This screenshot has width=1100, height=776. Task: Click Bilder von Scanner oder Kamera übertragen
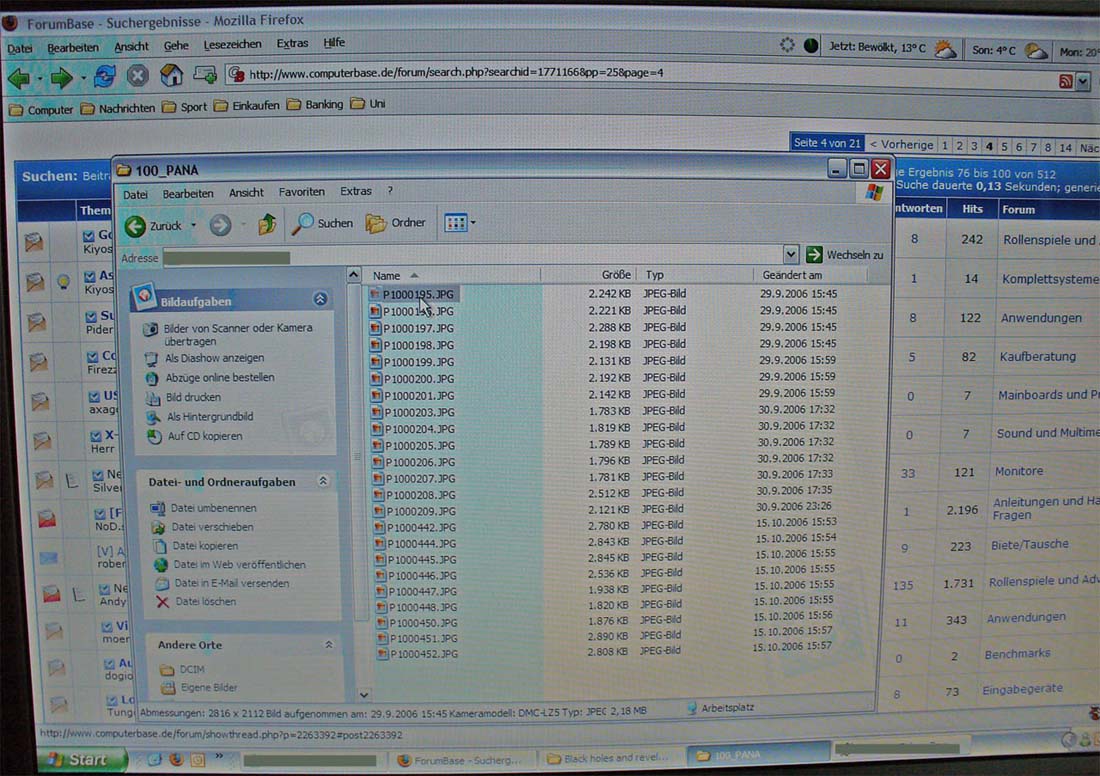point(230,335)
